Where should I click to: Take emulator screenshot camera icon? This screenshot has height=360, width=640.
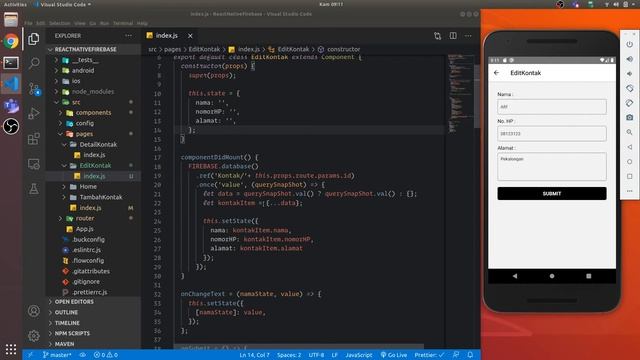tap(630, 118)
